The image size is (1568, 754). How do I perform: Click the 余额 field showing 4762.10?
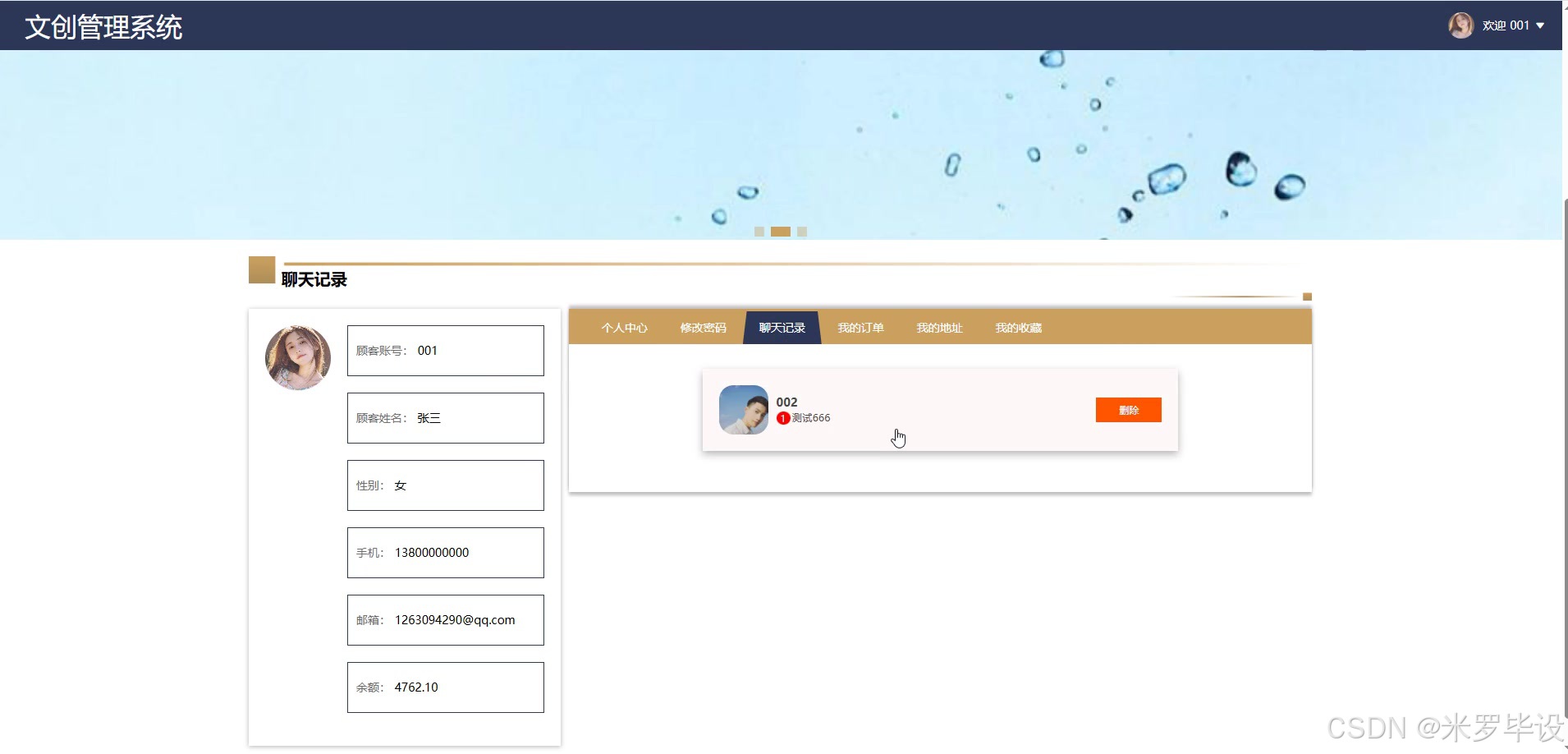tap(446, 687)
